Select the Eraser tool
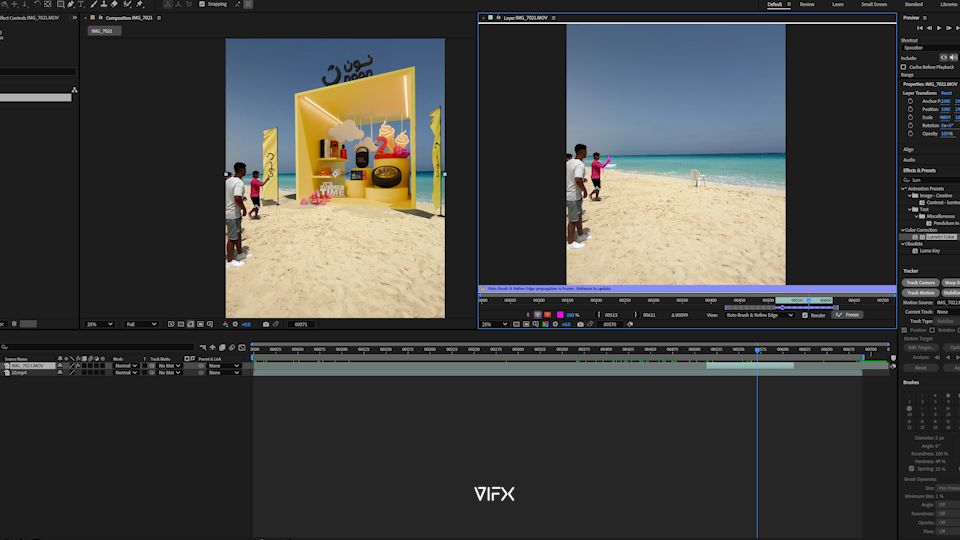 click(114, 4)
